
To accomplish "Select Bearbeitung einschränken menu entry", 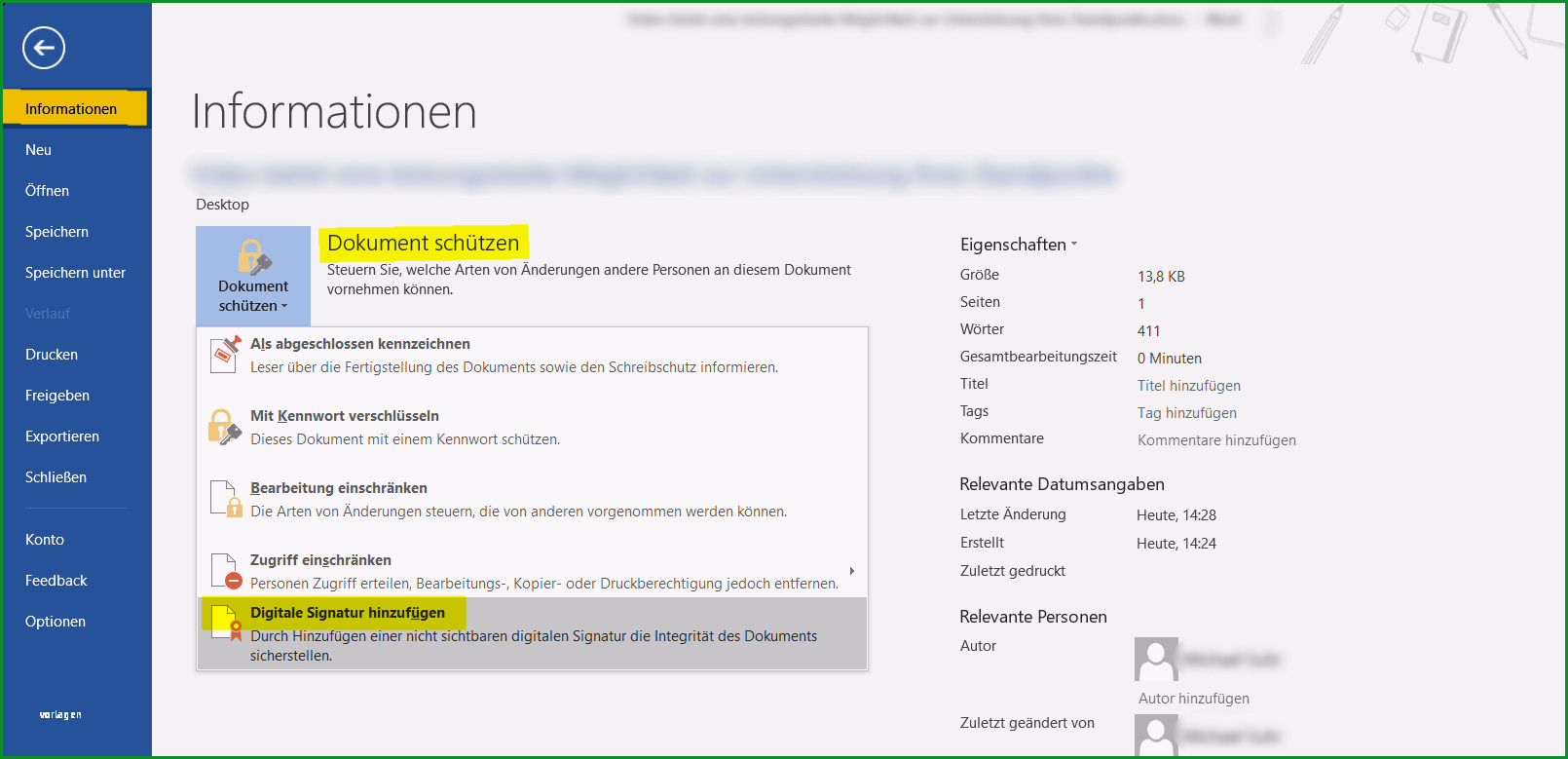I will [532, 499].
